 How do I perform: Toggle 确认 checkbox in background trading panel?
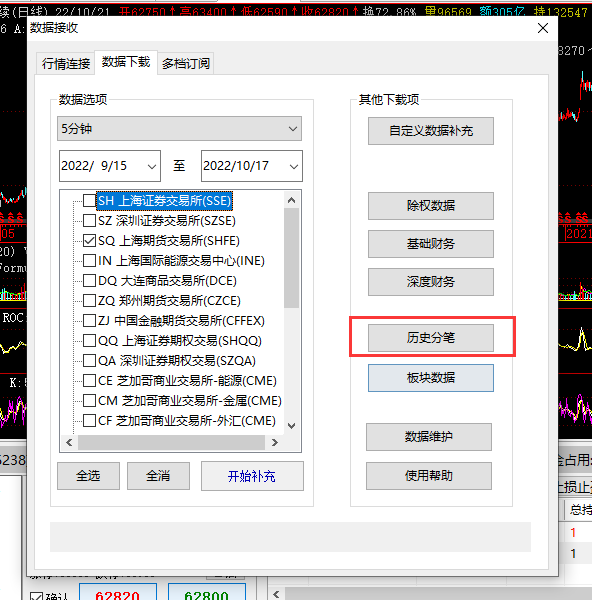coord(36,596)
